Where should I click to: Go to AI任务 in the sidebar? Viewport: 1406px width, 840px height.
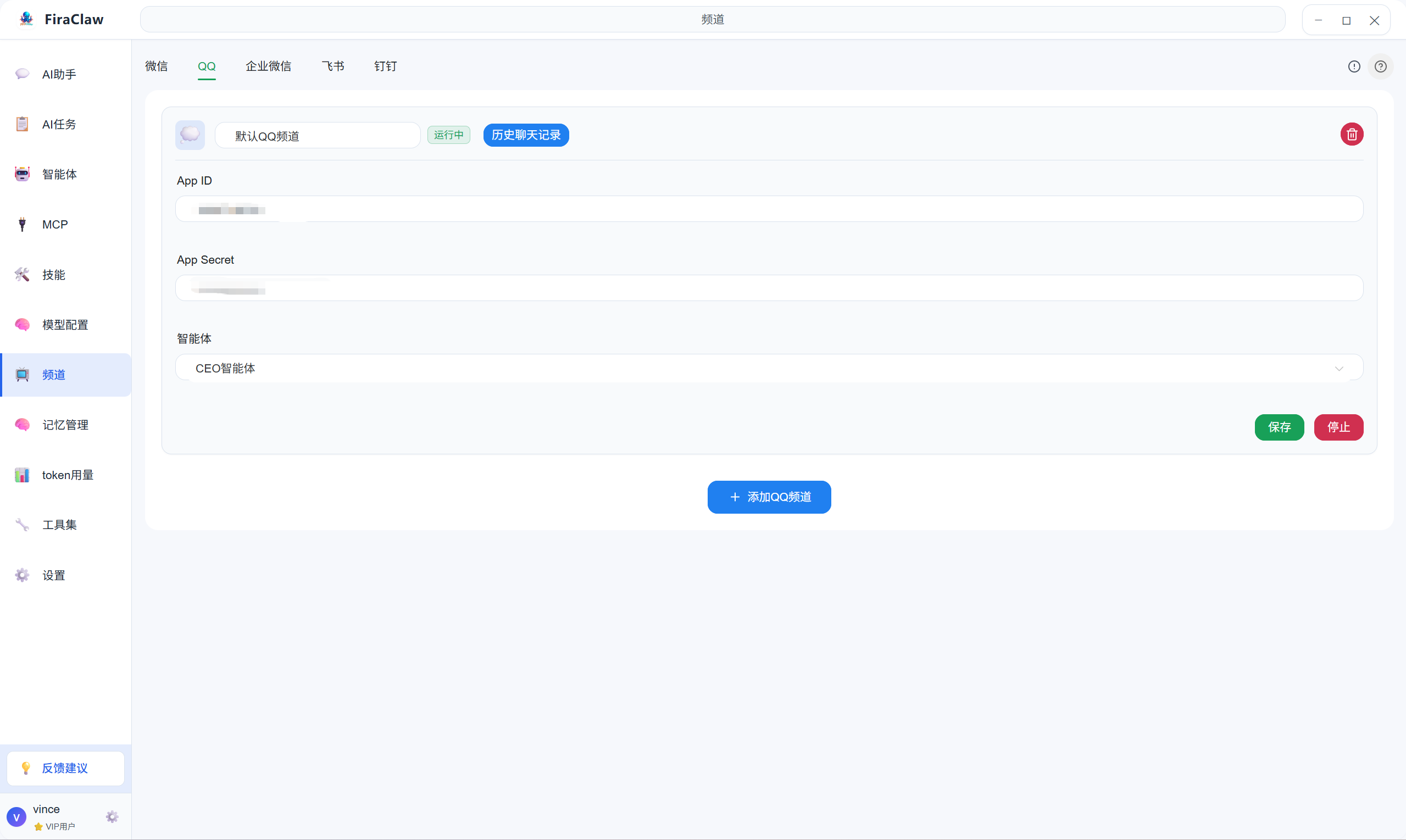(x=66, y=124)
